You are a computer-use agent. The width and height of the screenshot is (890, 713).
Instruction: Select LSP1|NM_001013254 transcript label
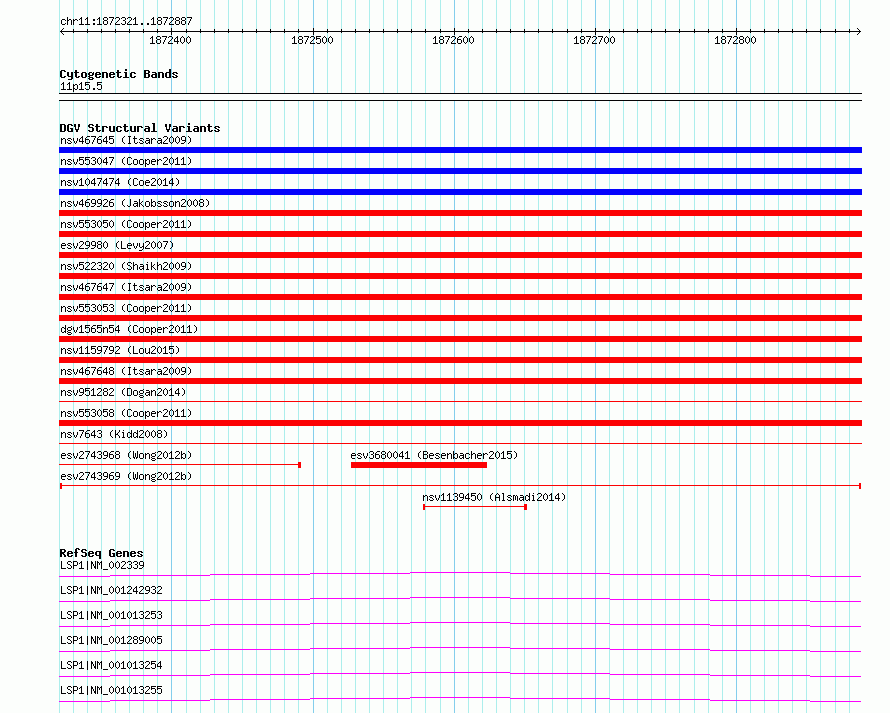coord(111,665)
